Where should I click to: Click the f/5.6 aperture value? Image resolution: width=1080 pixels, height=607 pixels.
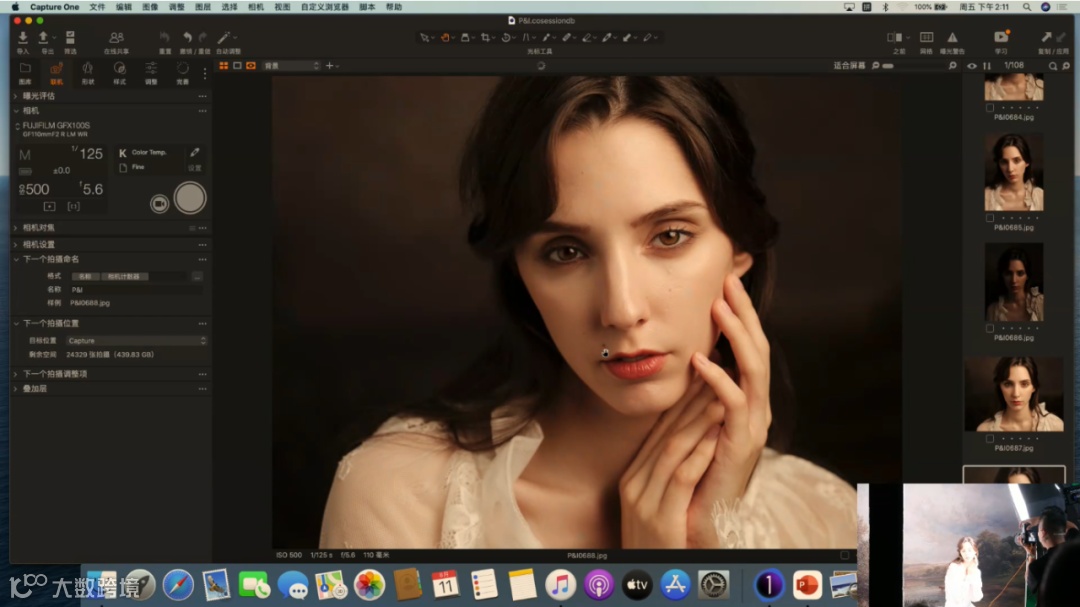tap(91, 189)
